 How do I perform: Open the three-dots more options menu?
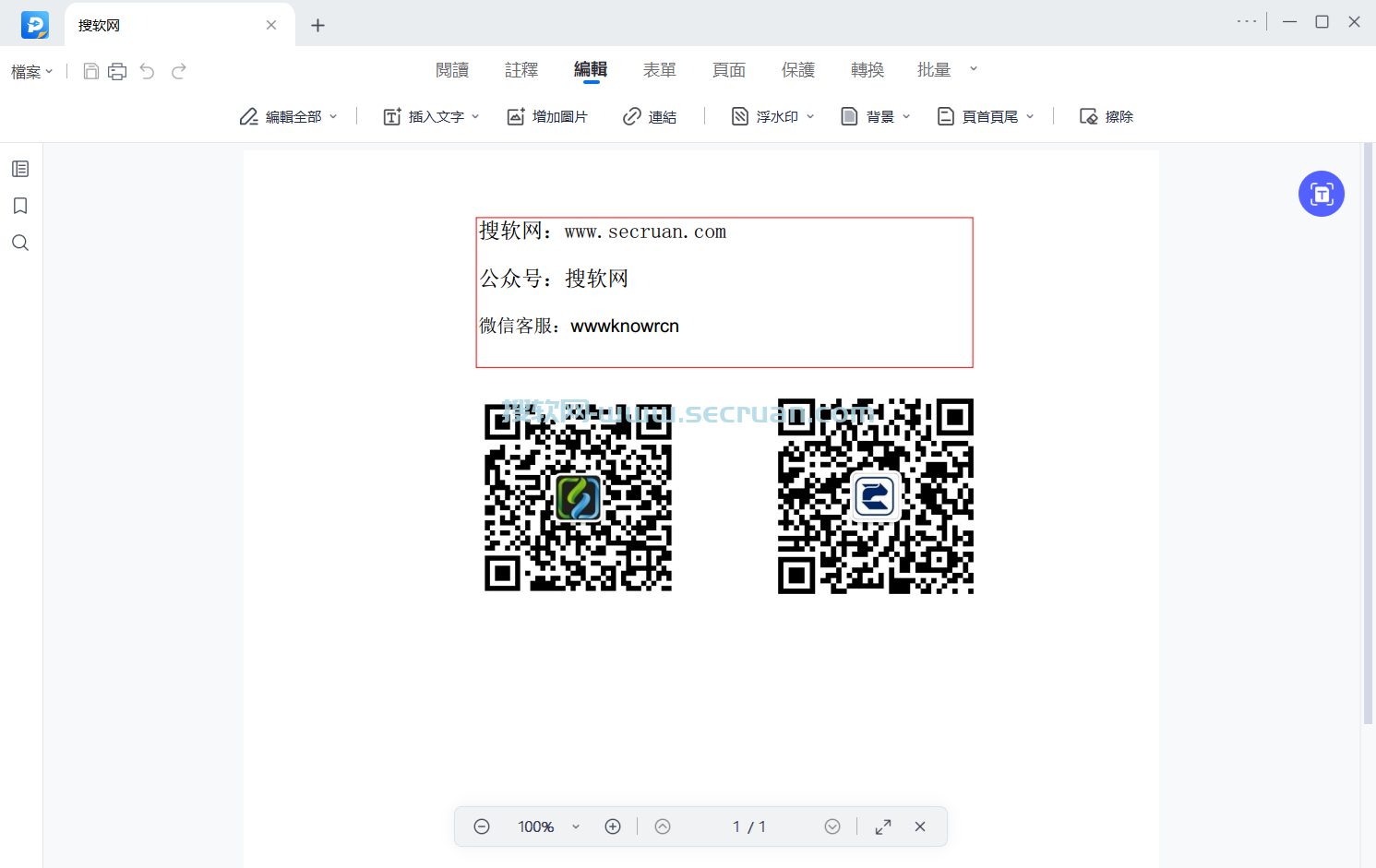click(1247, 21)
